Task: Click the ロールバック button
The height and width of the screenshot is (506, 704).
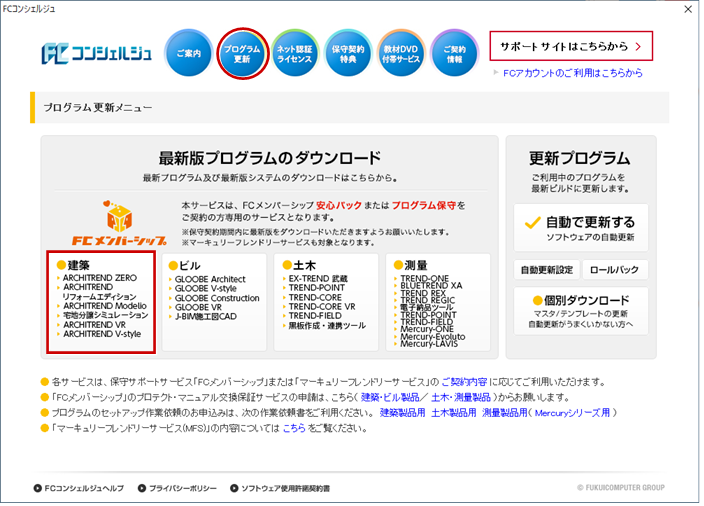Action: click(615, 270)
